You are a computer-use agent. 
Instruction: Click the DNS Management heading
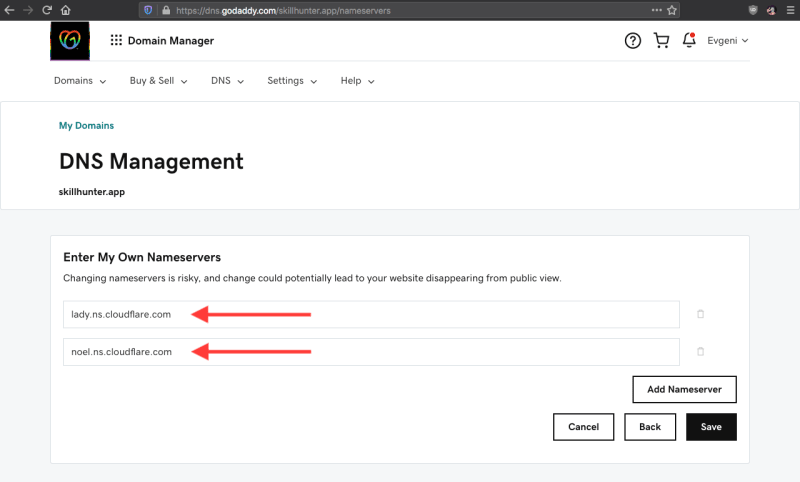(x=151, y=161)
